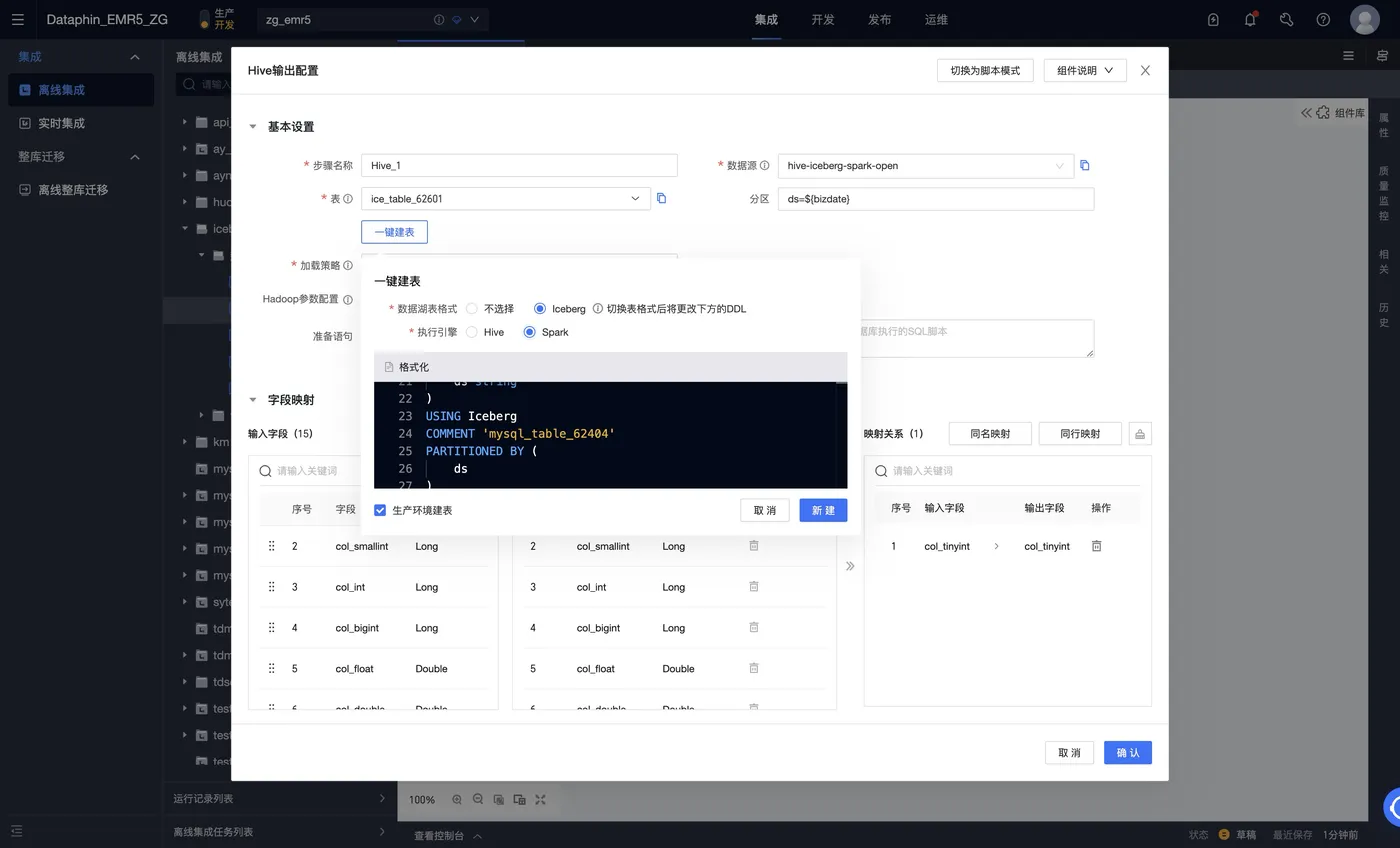Image resolution: width=1400 pixels, height=848 pixels.
Task: Click the drag handle of col_smallint row
Action: point(271,546)
